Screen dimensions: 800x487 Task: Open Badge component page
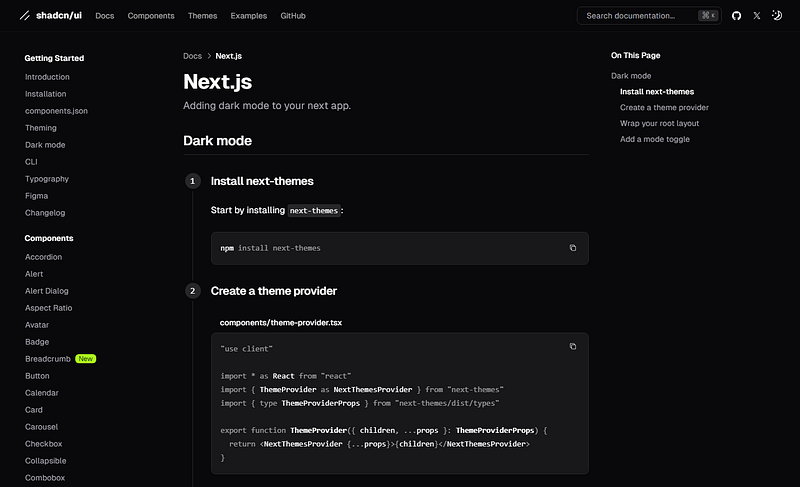(37, 342)
